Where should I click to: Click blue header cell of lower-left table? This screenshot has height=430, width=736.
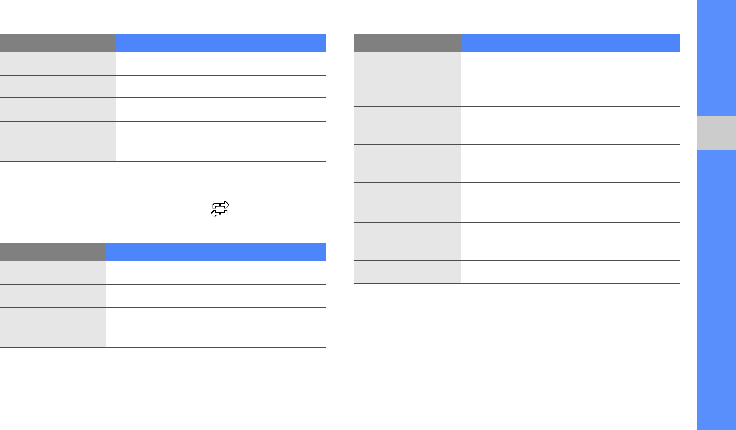[215, 252]
